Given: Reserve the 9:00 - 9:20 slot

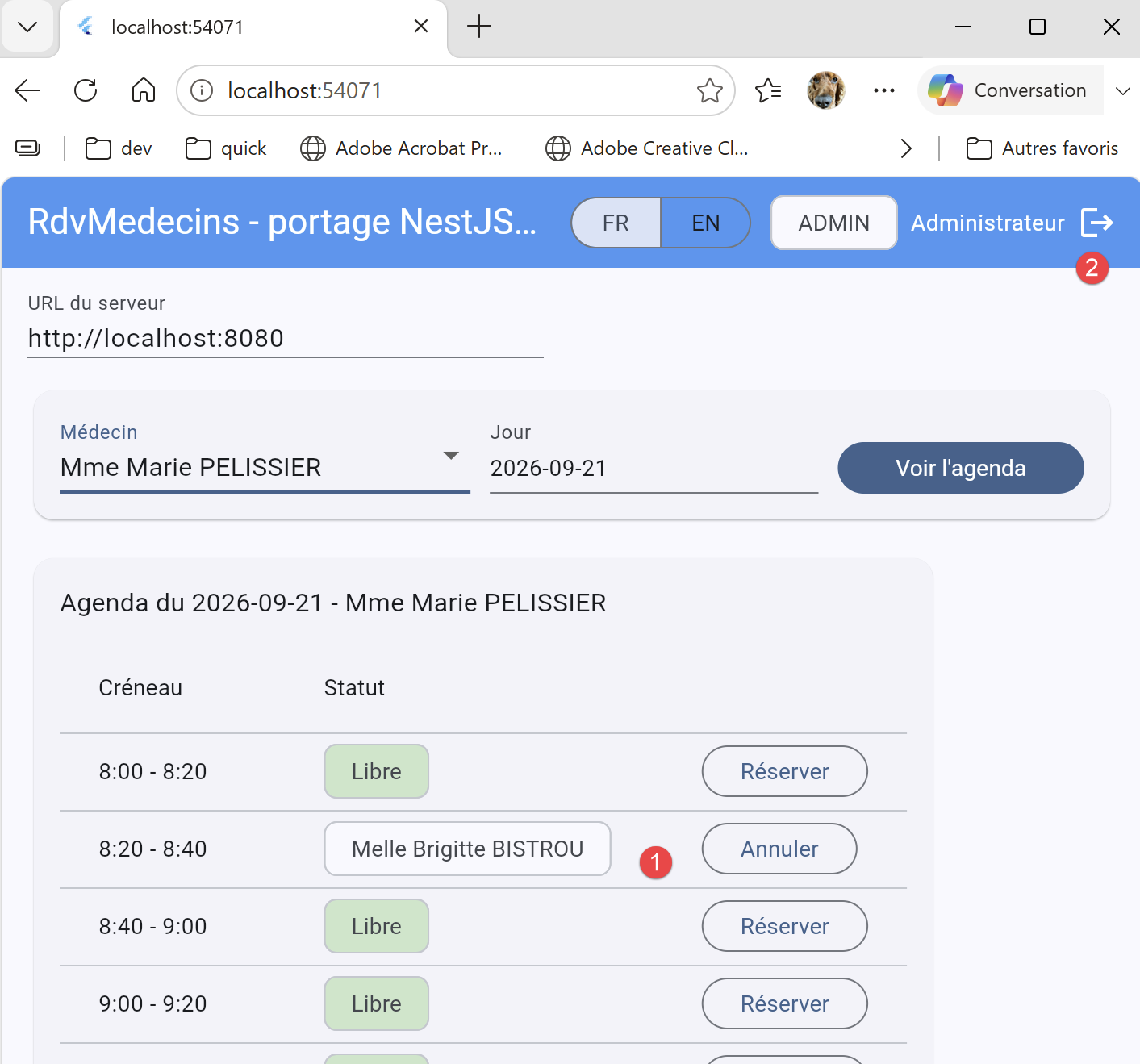Looking at the screenshot, I should coord(785,1003).
